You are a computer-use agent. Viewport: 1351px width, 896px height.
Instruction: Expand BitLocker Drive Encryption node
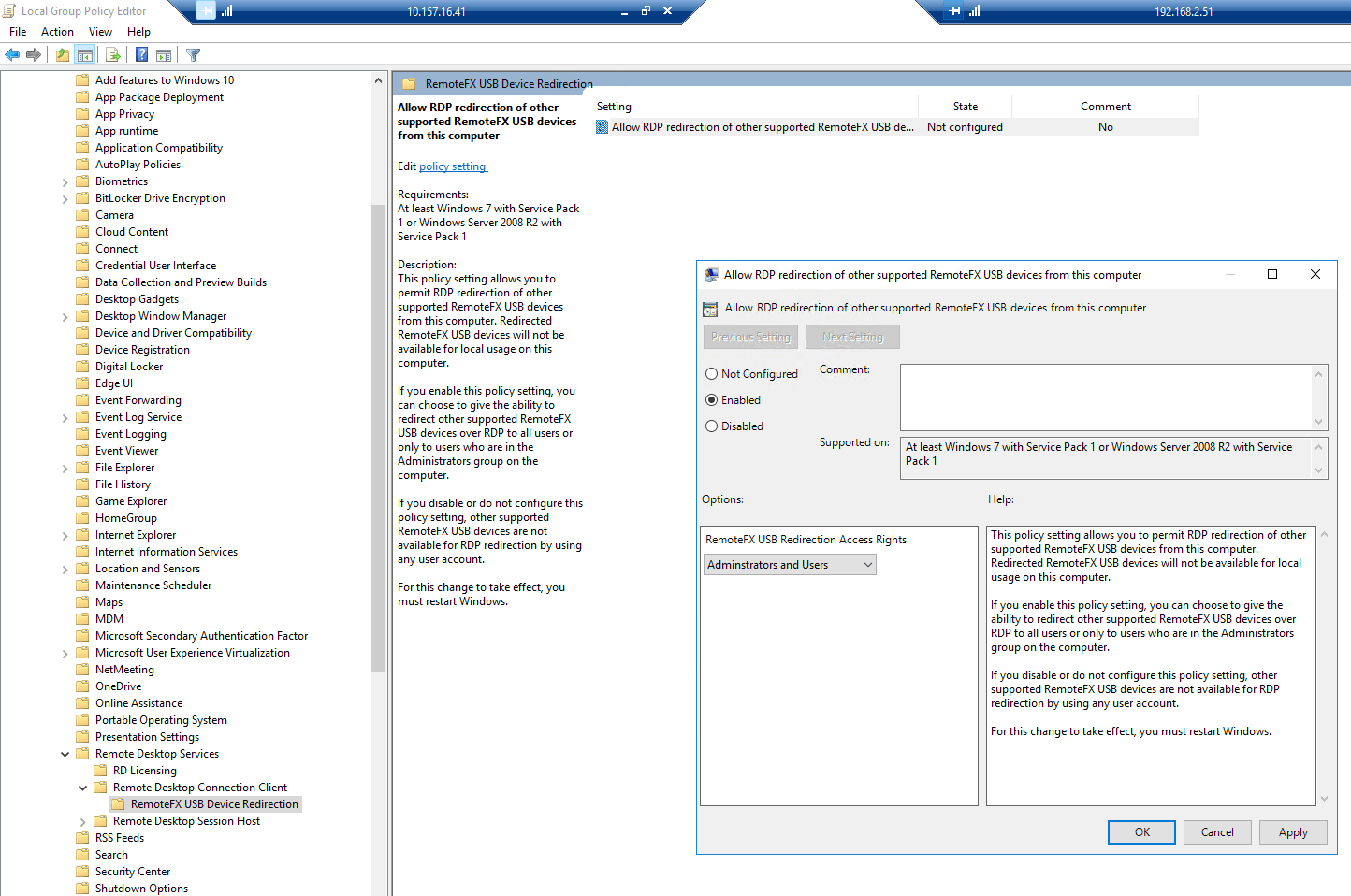click(x=65, y=199)
